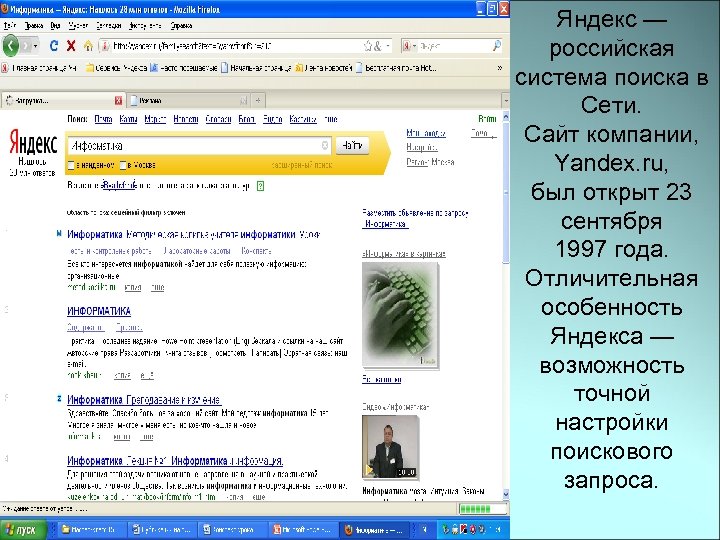Image resolution: width=720 pixels, height=540 pixels.
Task: Open the address bar history dropdown
Action: (388, 46)
